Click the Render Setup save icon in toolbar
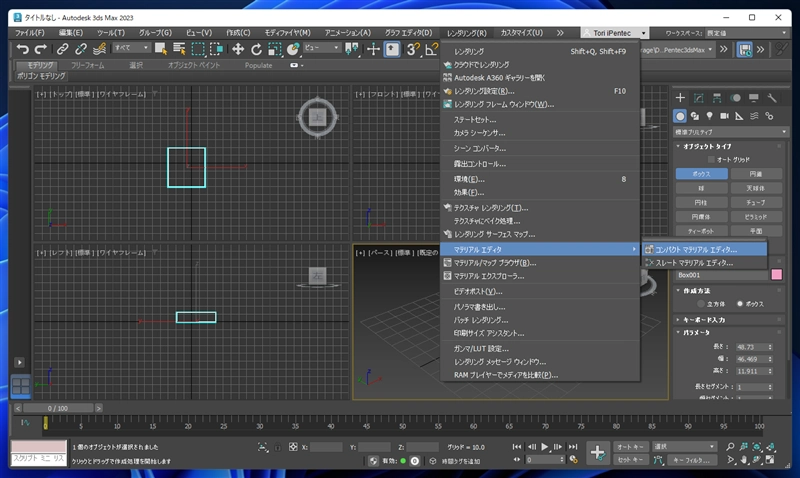 pos(745,49)
